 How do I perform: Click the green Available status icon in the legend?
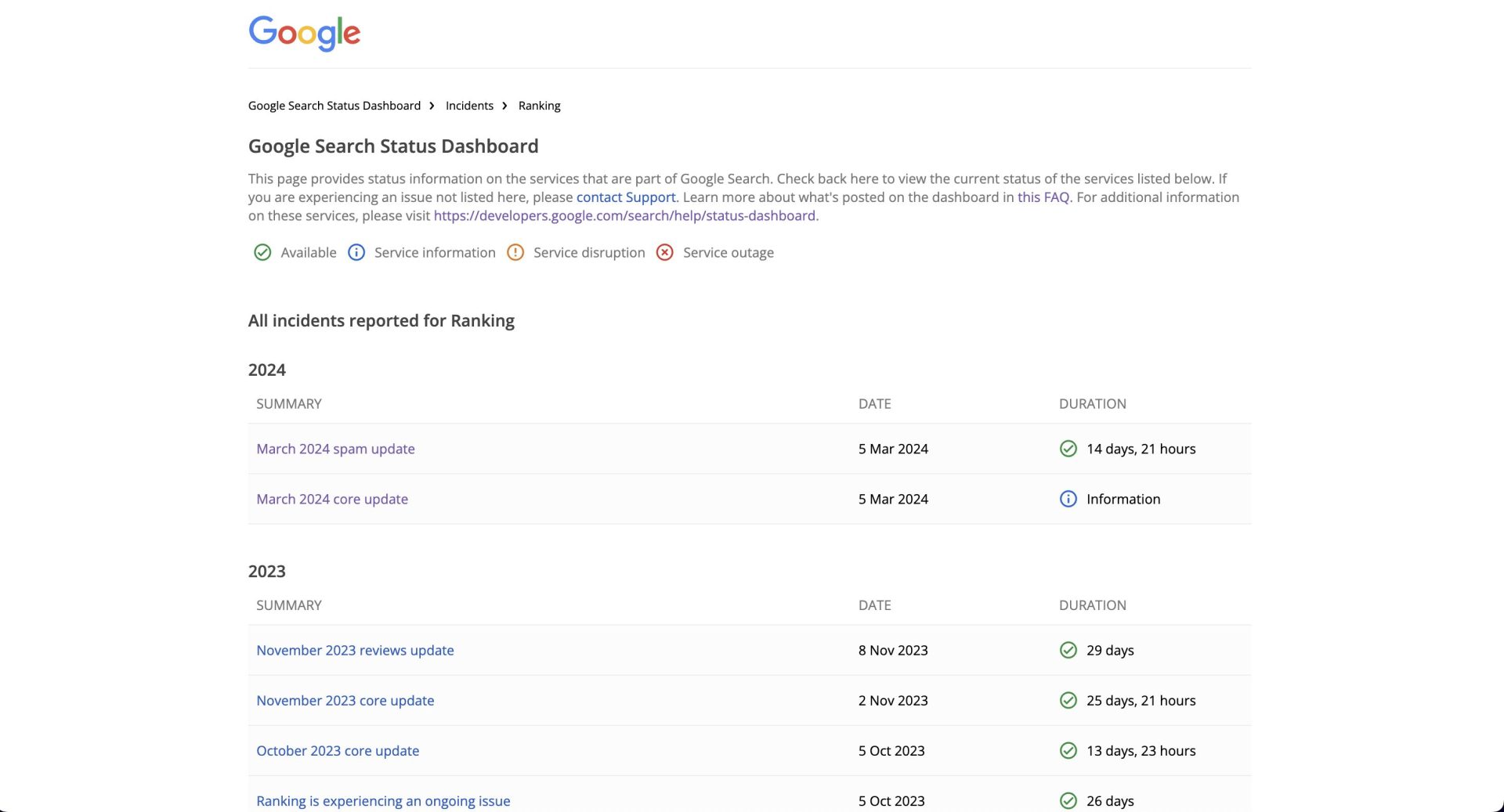(262, 252)
